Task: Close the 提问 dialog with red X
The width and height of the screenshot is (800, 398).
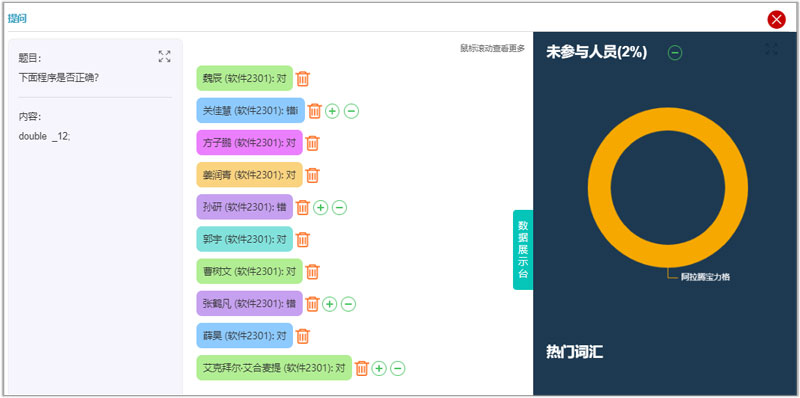Action: [777, 20]
